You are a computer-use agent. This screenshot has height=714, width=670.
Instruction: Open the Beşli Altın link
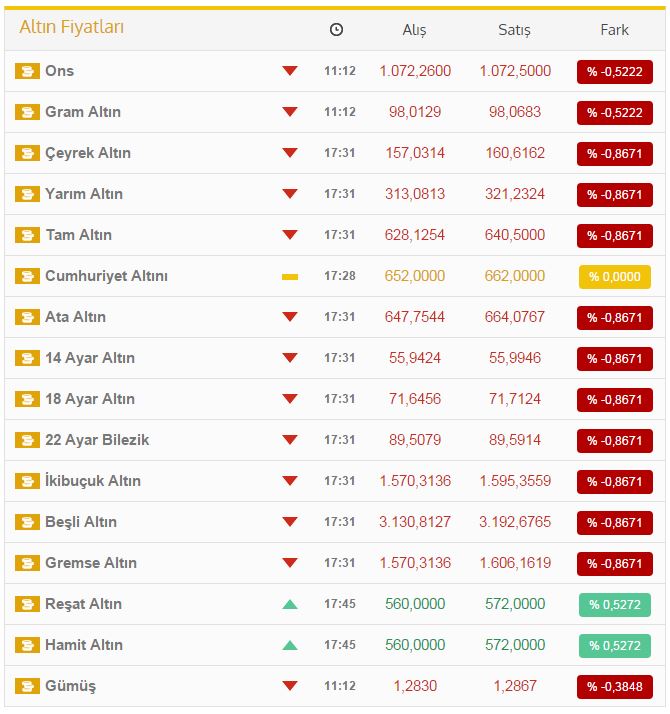(x=81, y=522)
